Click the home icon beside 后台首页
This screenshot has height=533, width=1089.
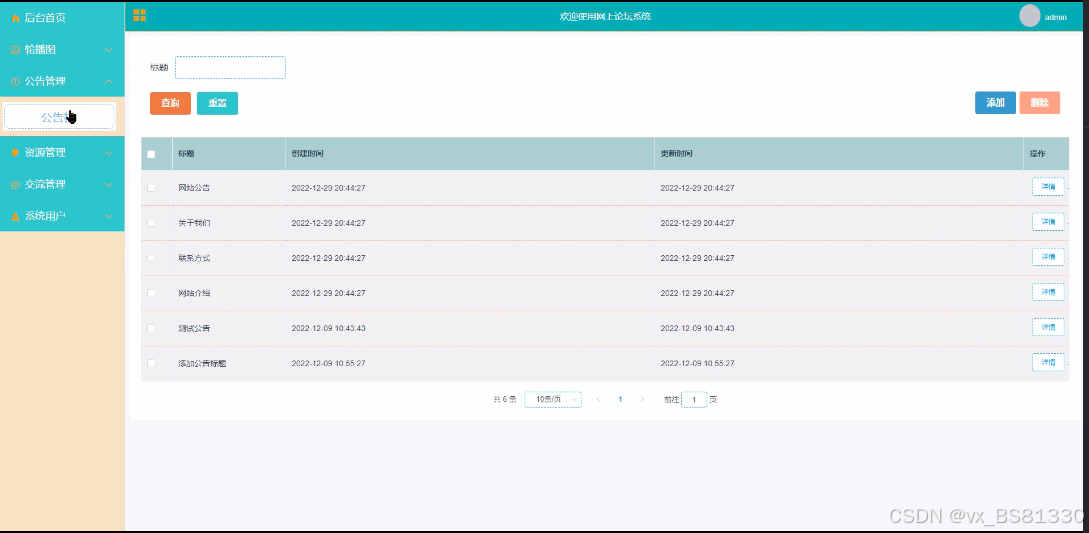point(15,18)
